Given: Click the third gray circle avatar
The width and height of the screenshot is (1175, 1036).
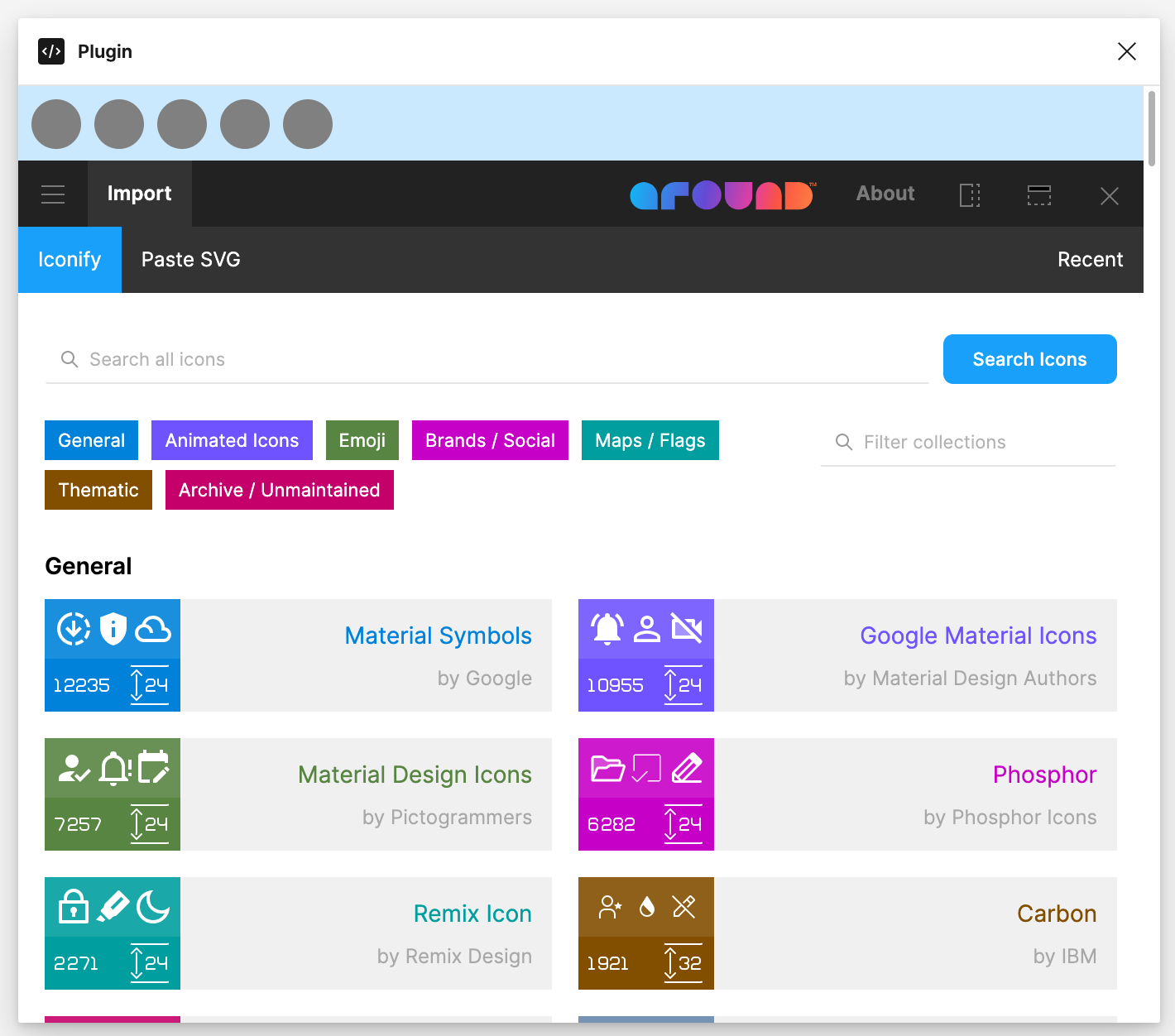Looking at the screenshot, I should coord(182,124).
